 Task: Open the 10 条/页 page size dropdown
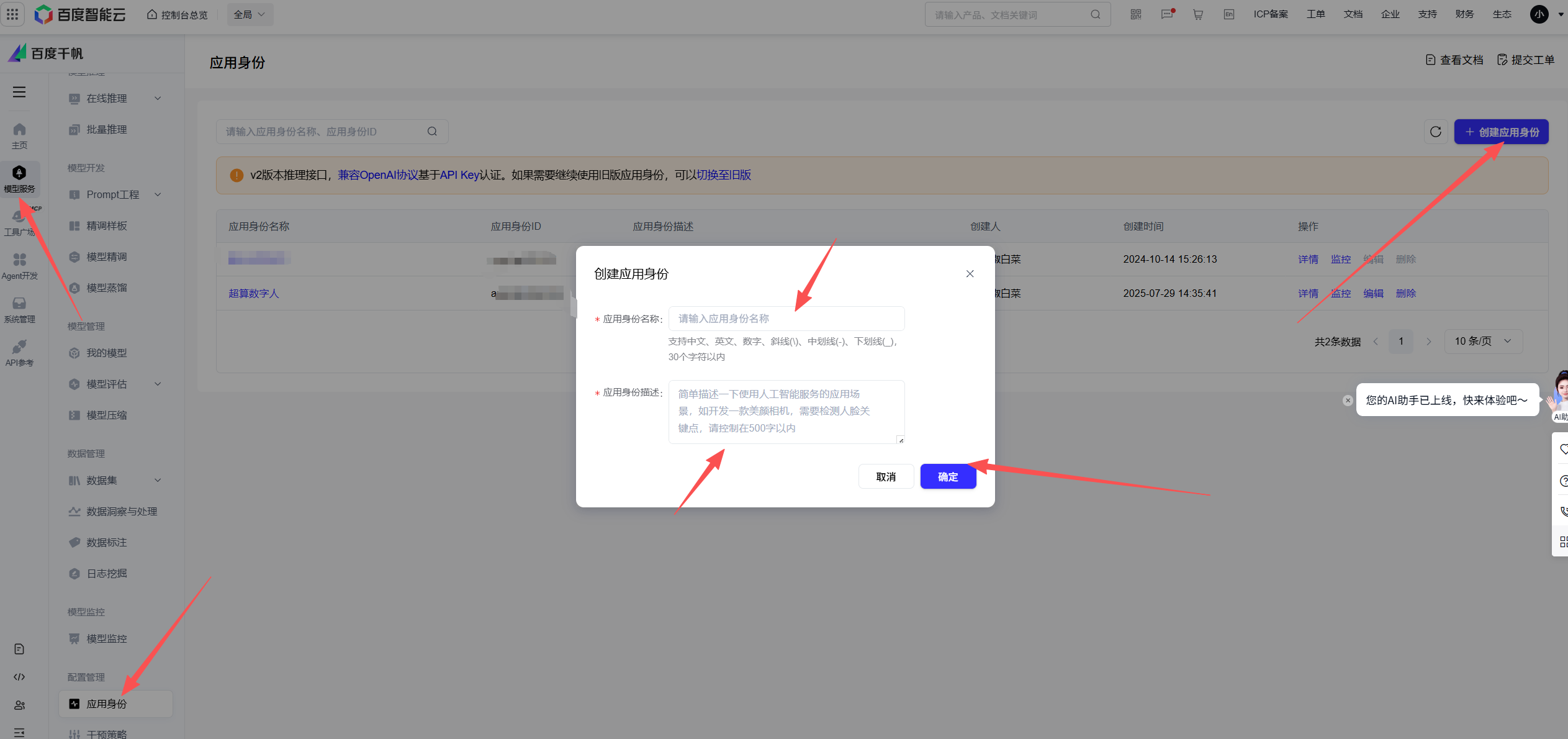click(x=1483, y=341)
